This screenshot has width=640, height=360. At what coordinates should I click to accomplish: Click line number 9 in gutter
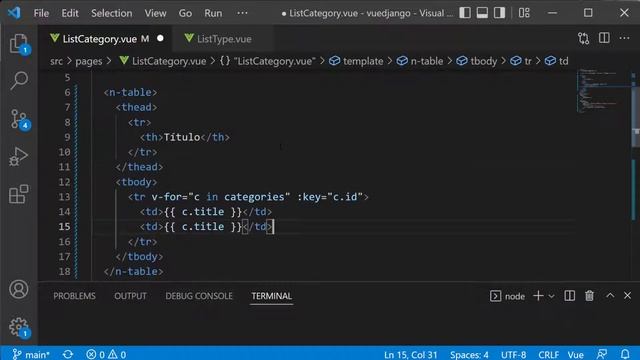coord(67,137)
